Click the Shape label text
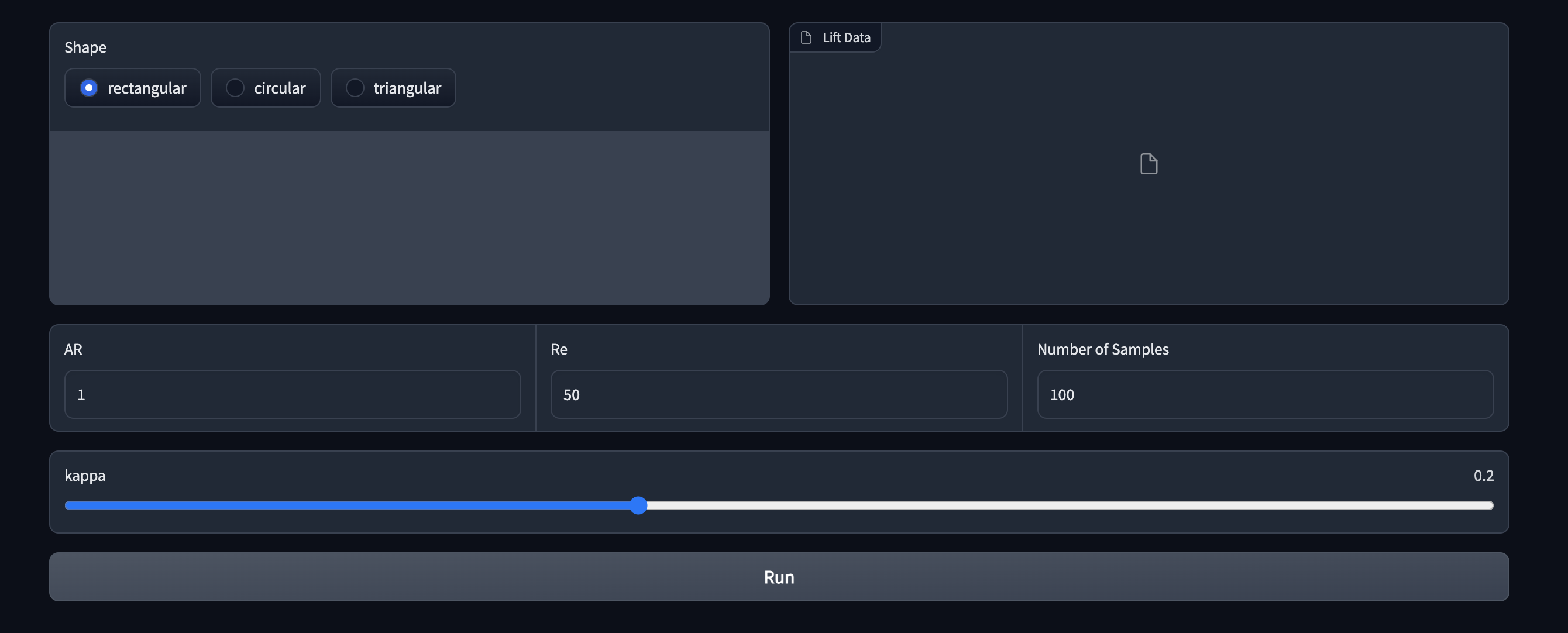The width and height of the screenshot is (1568, 633). [85, 47]
